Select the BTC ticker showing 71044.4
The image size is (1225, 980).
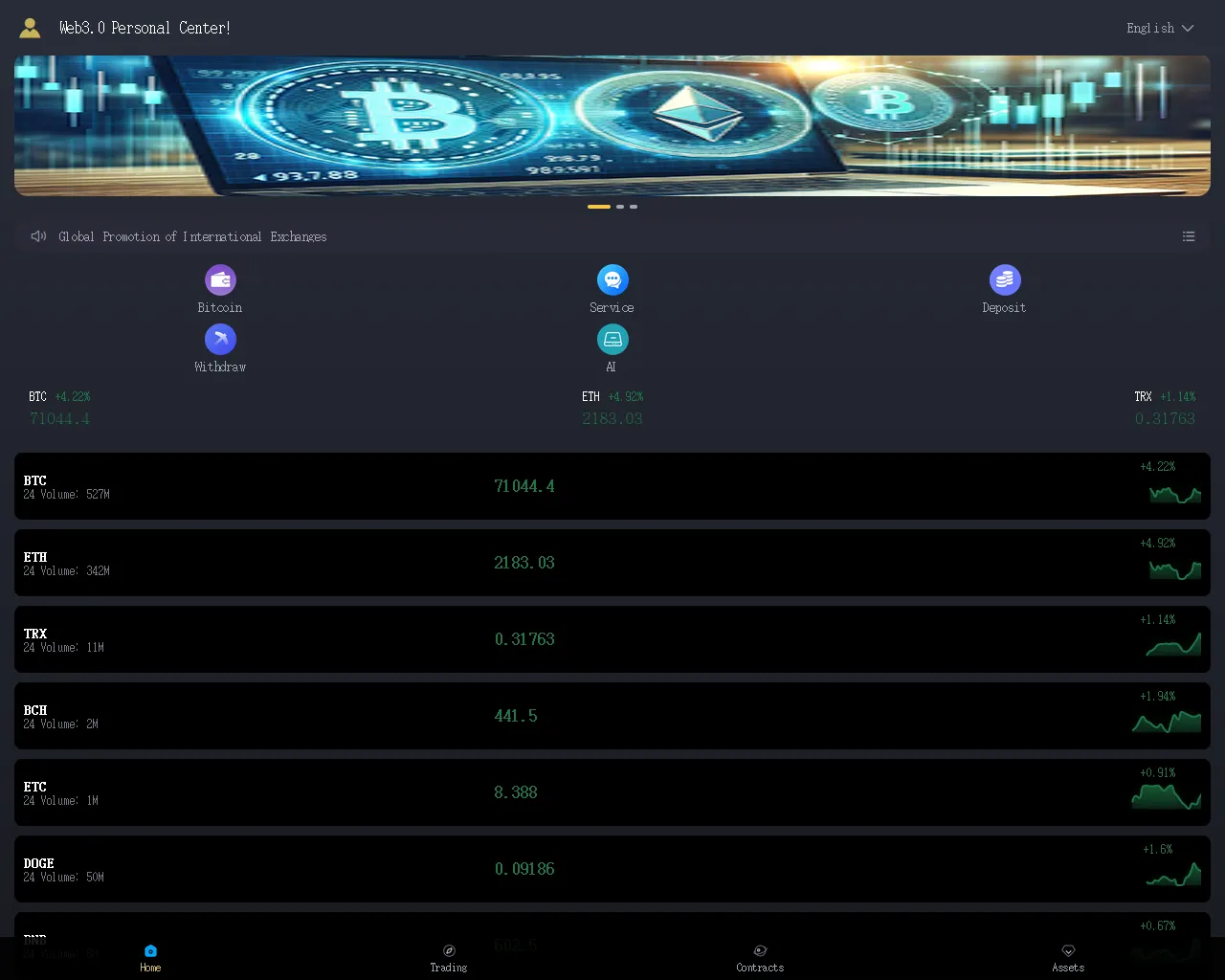coord(59,408)
